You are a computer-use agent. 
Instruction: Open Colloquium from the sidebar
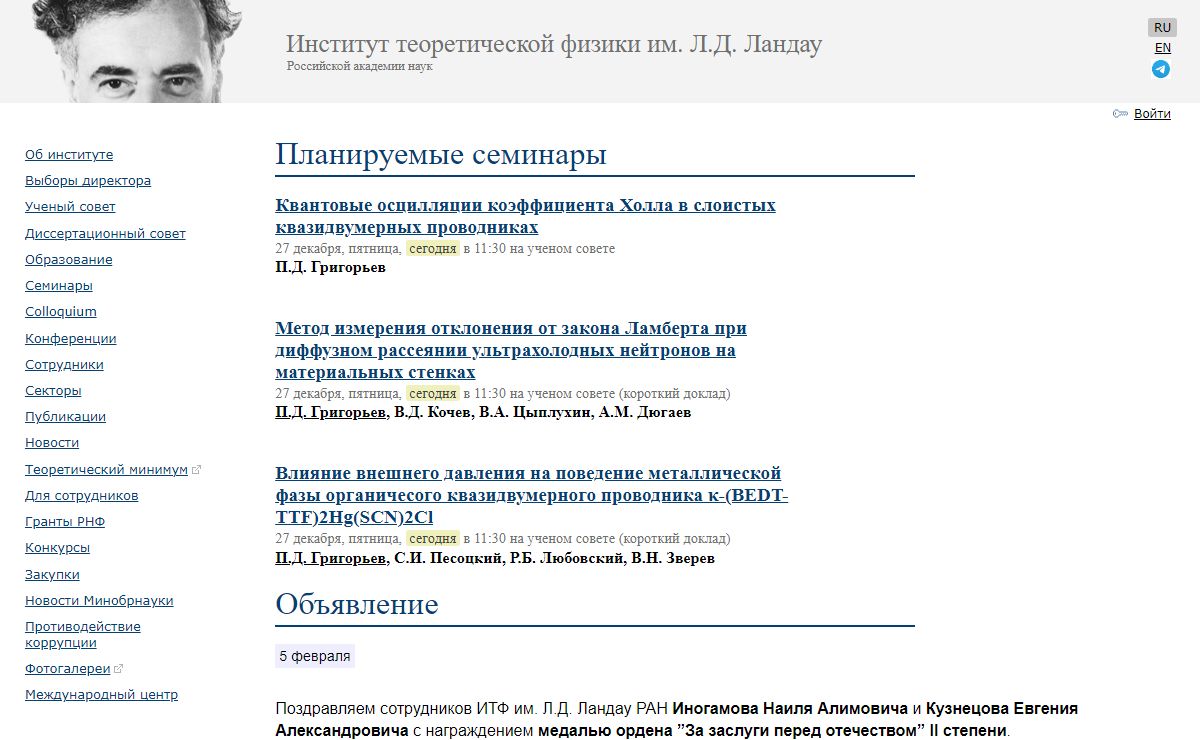click(61, 312)
